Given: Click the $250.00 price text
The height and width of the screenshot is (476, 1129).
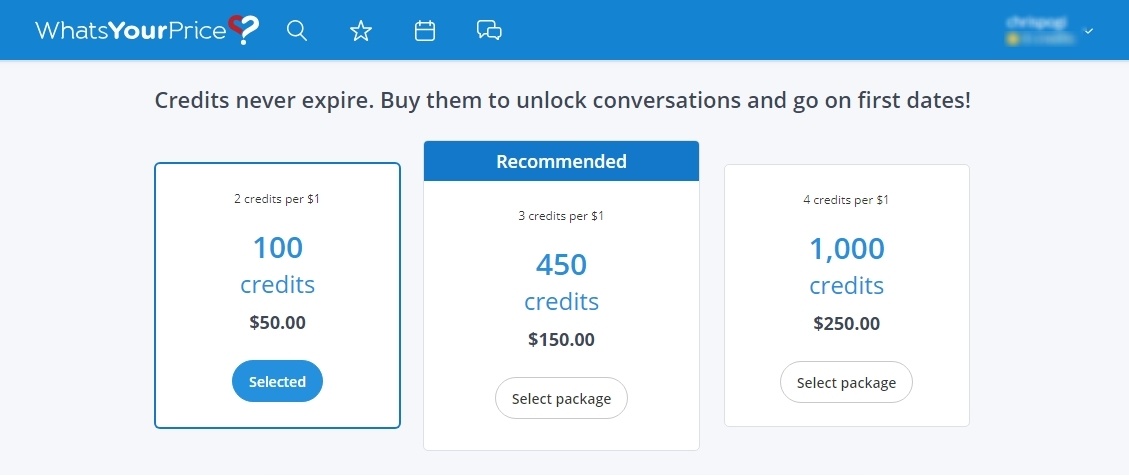Looking at the screenshot, I should (847, 323).
